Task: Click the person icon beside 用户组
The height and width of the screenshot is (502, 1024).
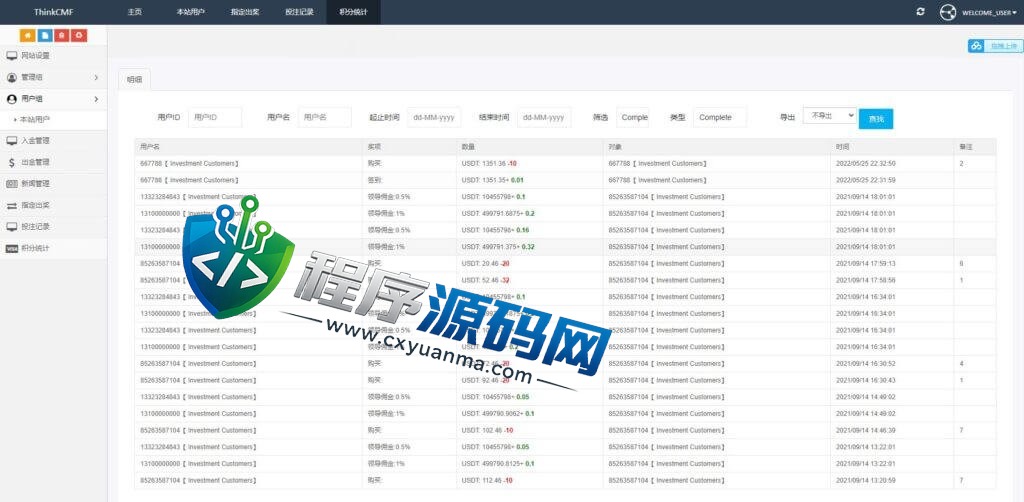Action: (12, 99)
